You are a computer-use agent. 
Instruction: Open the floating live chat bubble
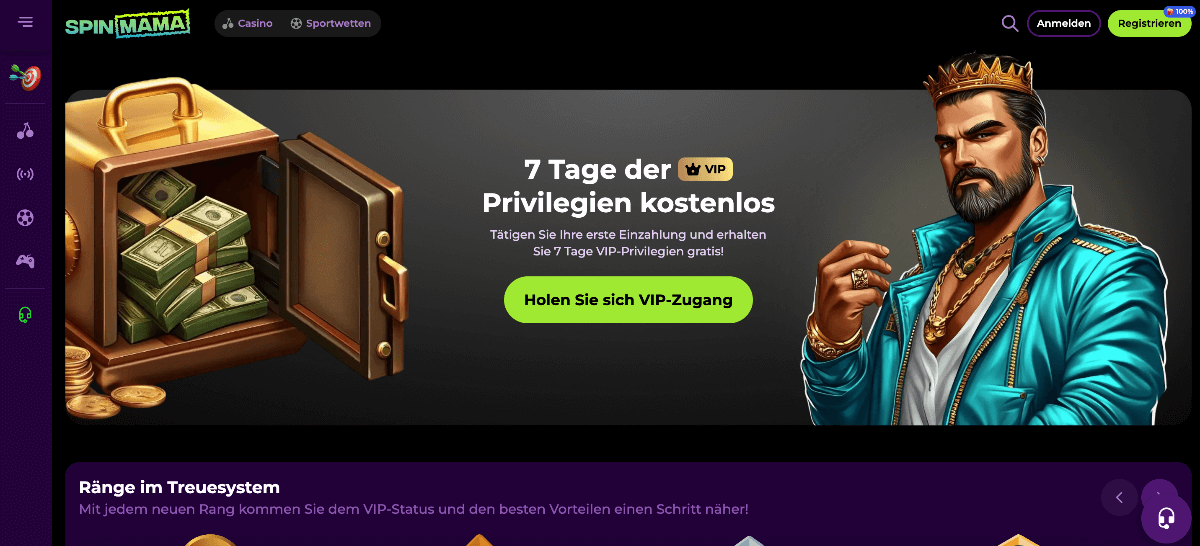(x=1166, y=518)
